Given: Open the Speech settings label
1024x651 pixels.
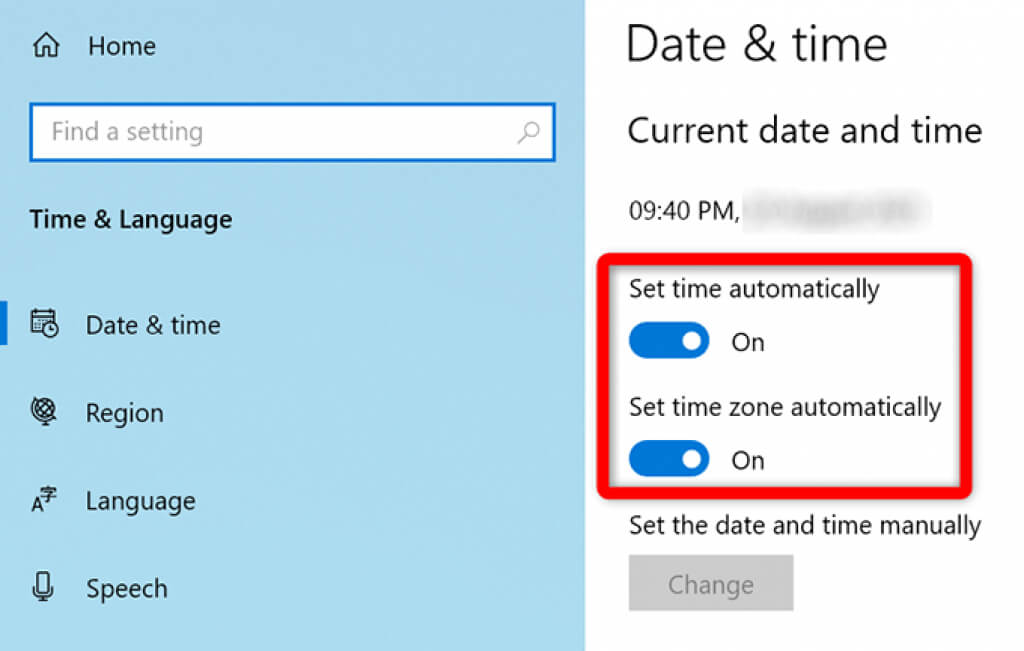Looking at the screenshot, I should coord(127,589).
